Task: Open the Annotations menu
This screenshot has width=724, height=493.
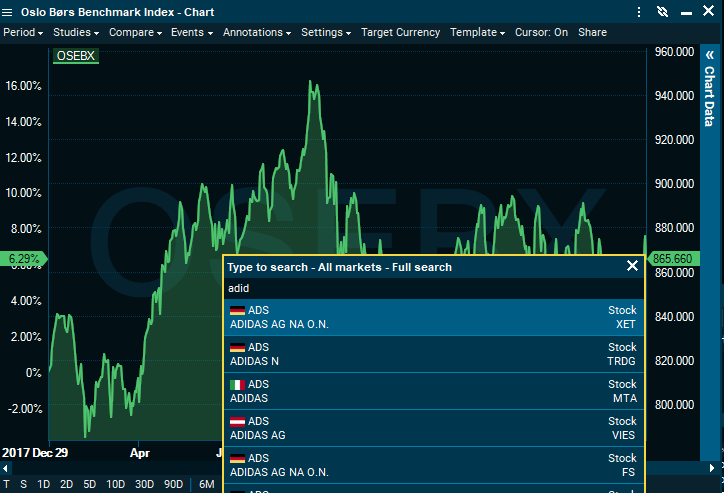Action: pos(257,32)
